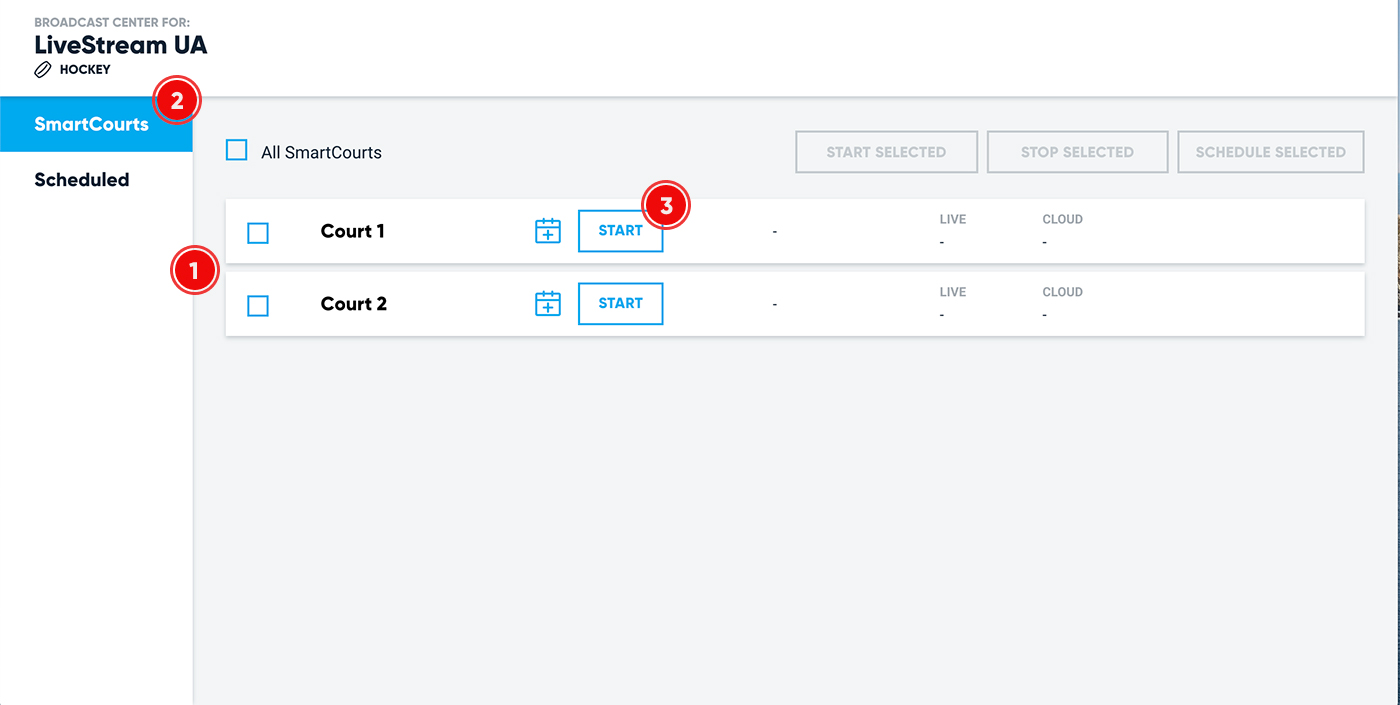Select the Court 2 checkbox
Screen dimensions: 1400x705
258,306
